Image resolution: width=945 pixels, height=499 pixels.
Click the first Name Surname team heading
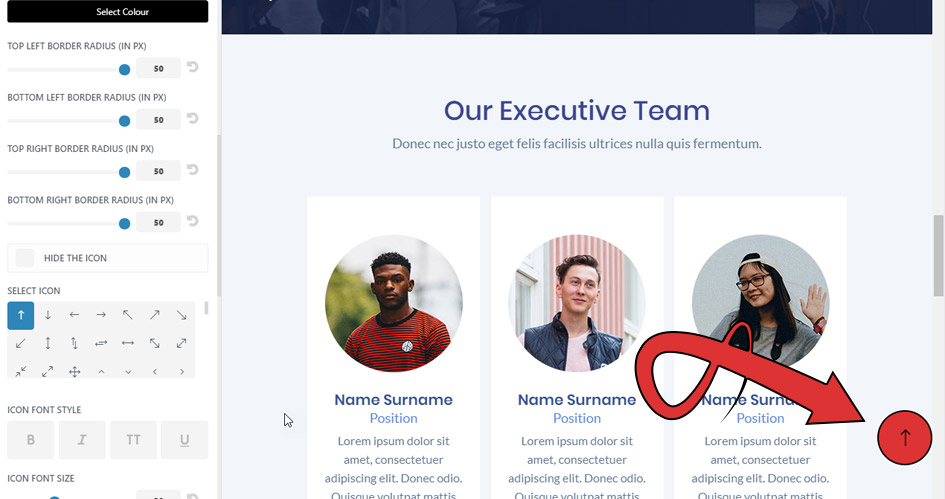tap(394, 400)
